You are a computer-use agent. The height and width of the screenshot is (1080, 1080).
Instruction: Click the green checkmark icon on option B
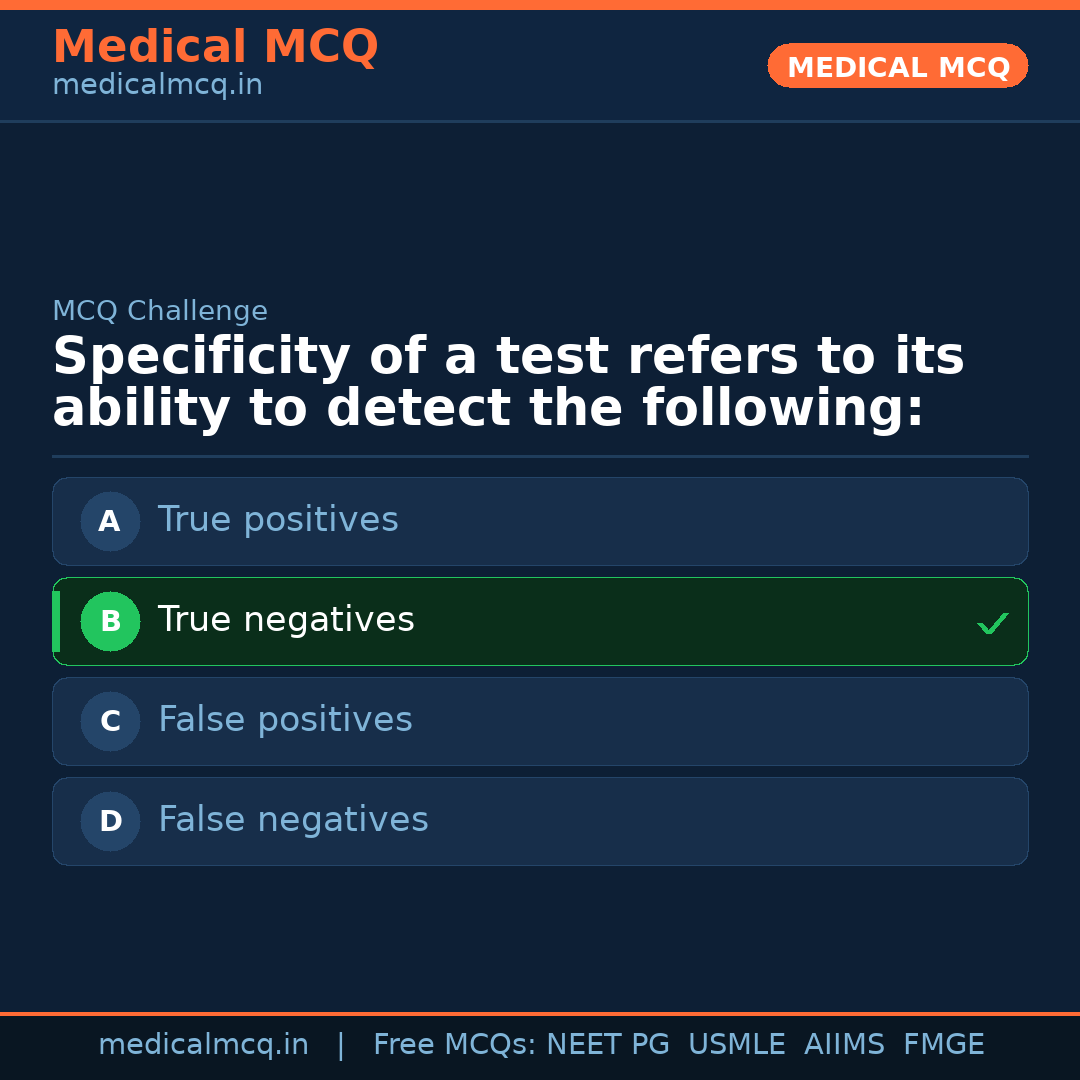pos(992,622)
